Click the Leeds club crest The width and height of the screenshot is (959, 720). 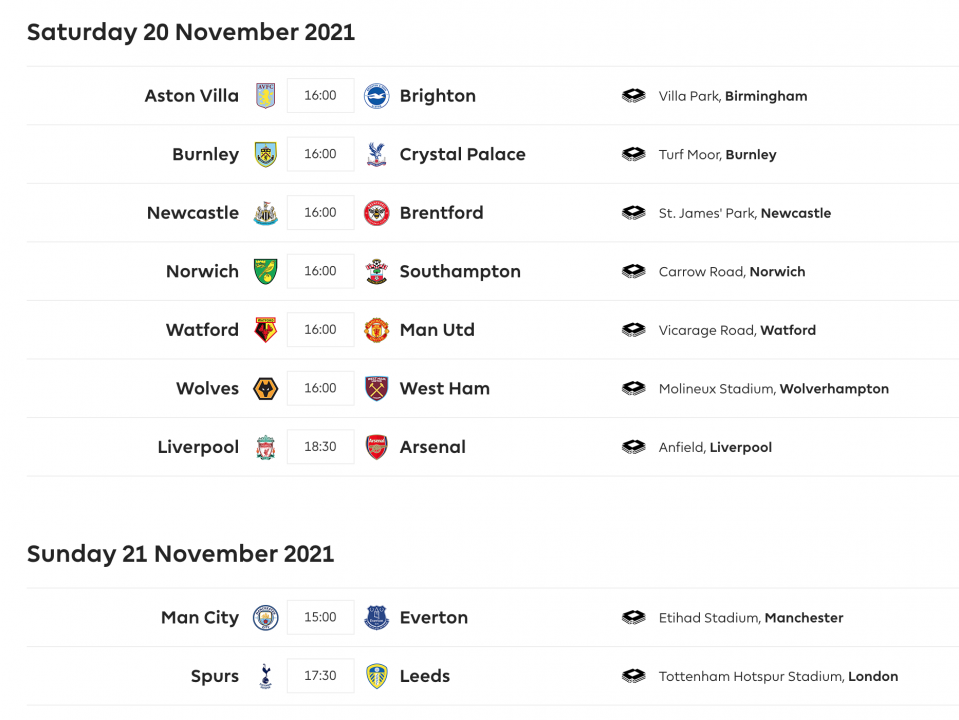click(x=376, y=676)
